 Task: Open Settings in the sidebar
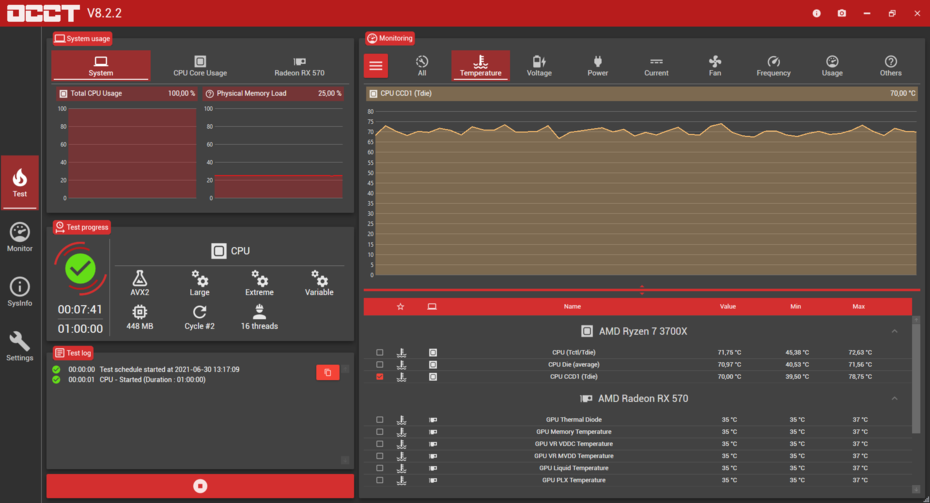coord(20,346)
